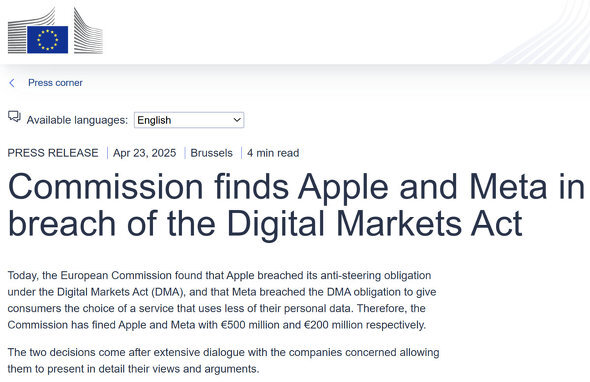Click the EU flag emblem with stars
Viewport: 590px width, 382px height.
click(x=47, y=40)
